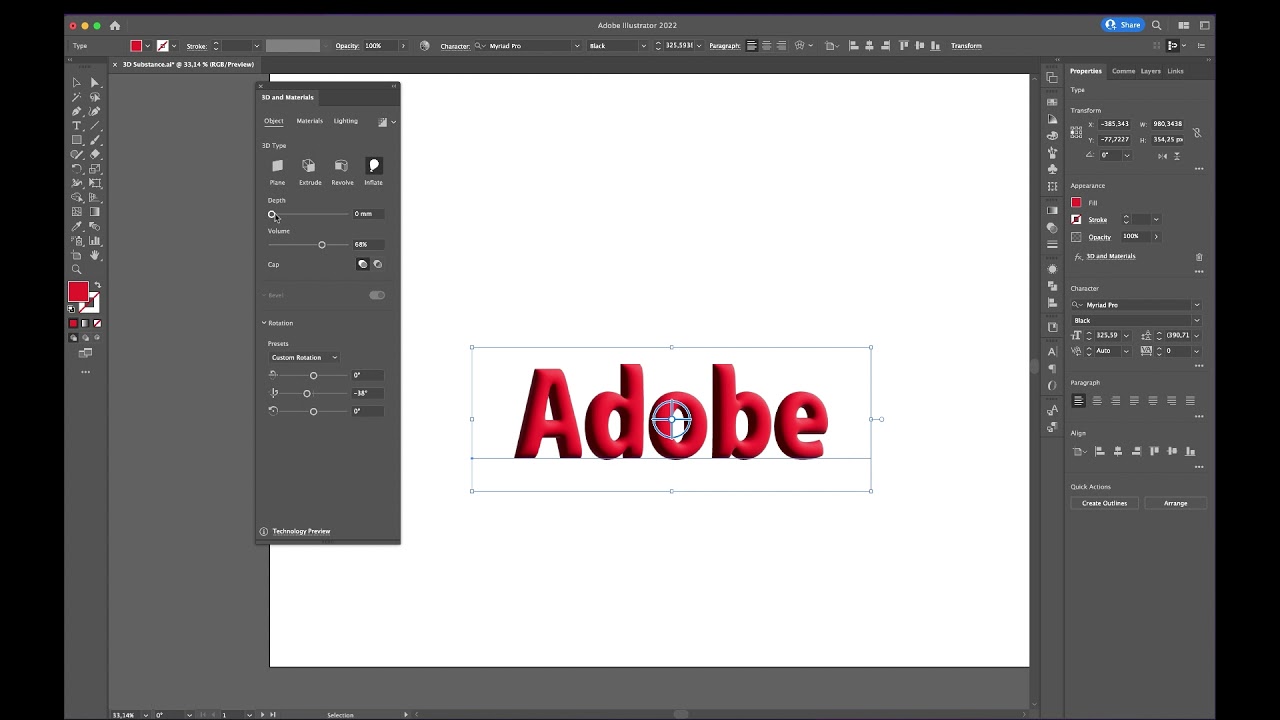Toggle the Bevel switch

point(377,295)
